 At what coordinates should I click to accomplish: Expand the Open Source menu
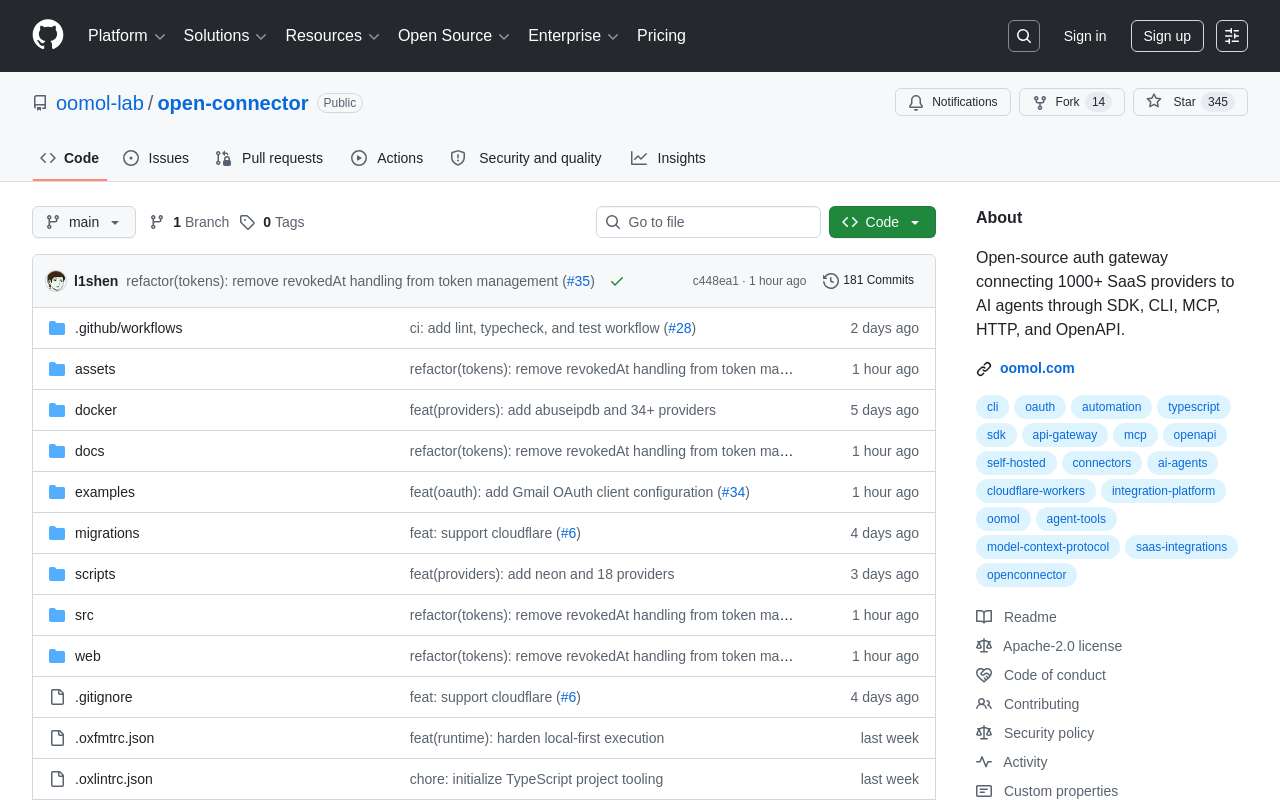point(454,36)
